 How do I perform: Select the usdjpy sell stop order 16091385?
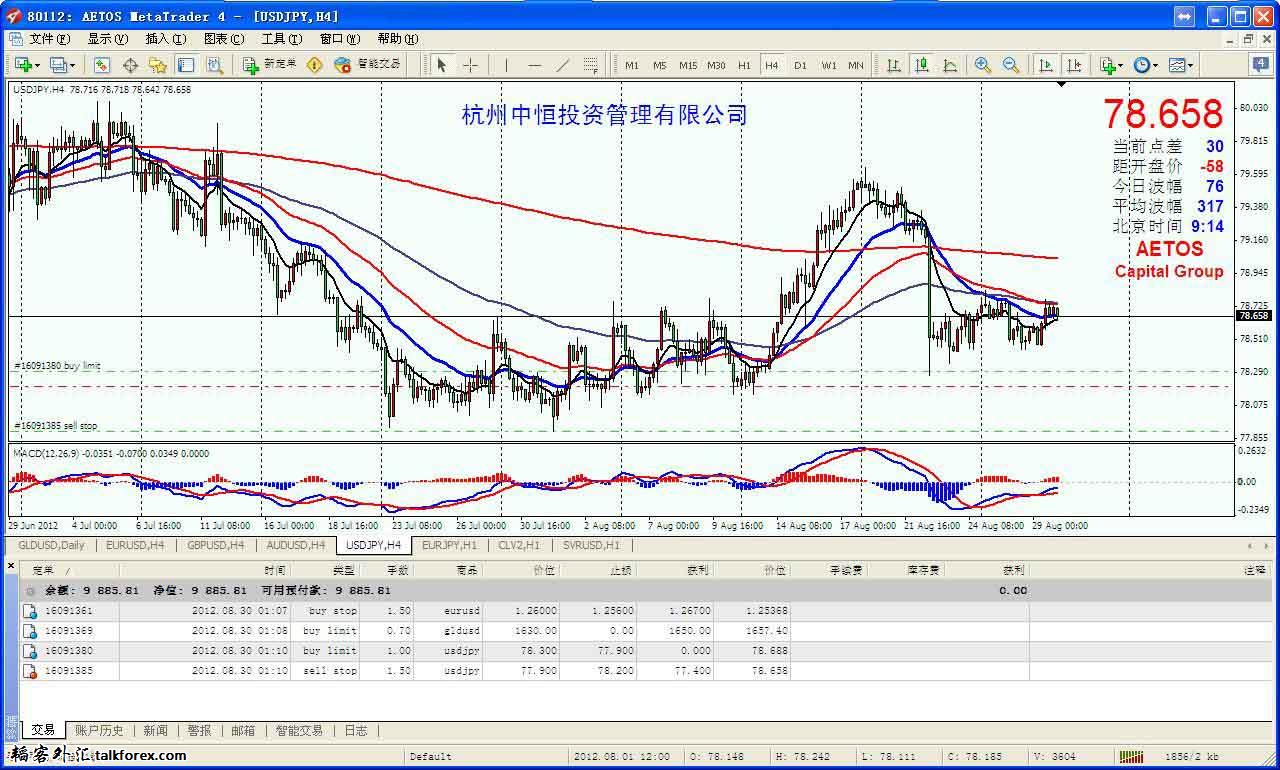69,671
